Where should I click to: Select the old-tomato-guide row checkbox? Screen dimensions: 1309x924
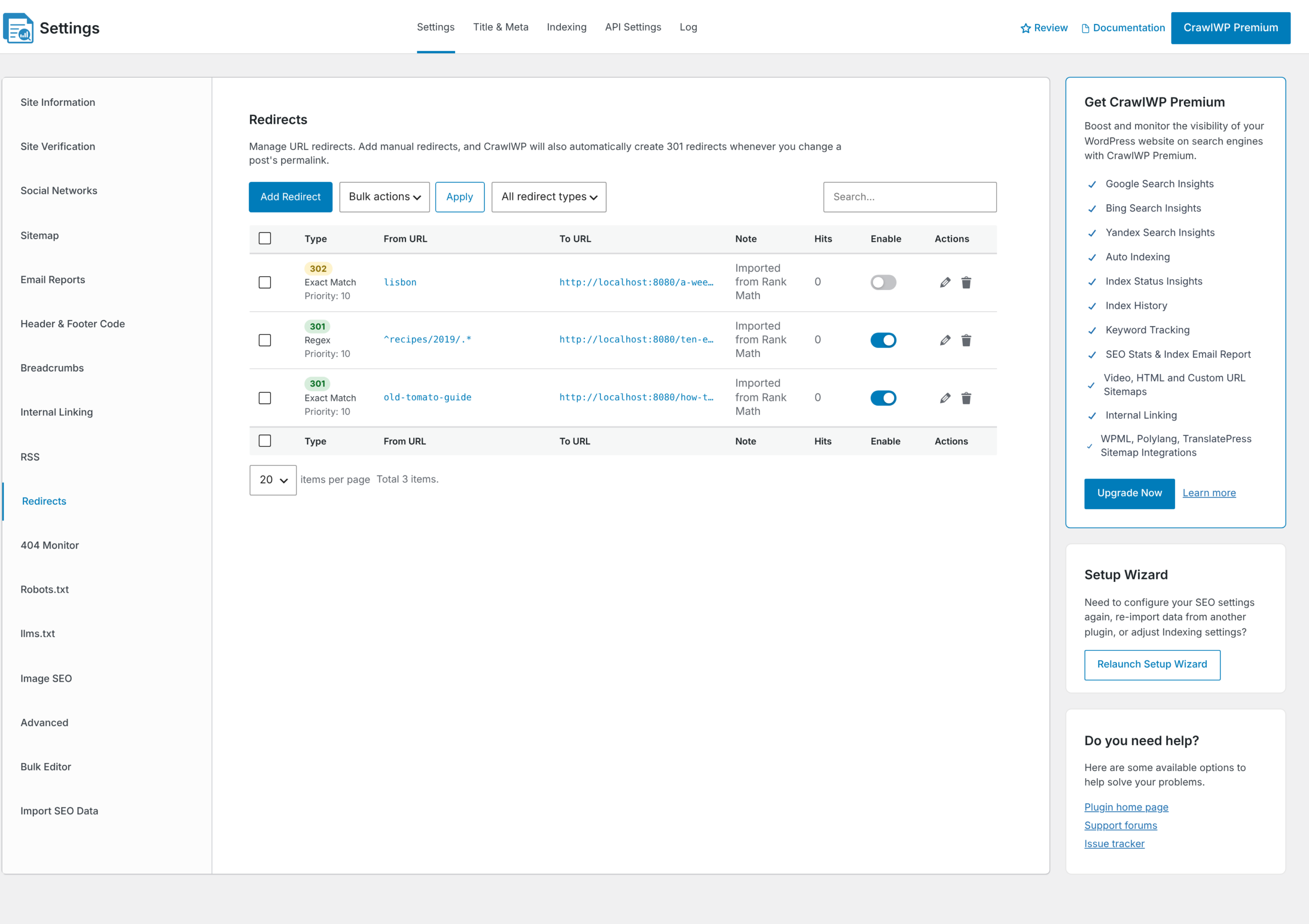[264, 398]
